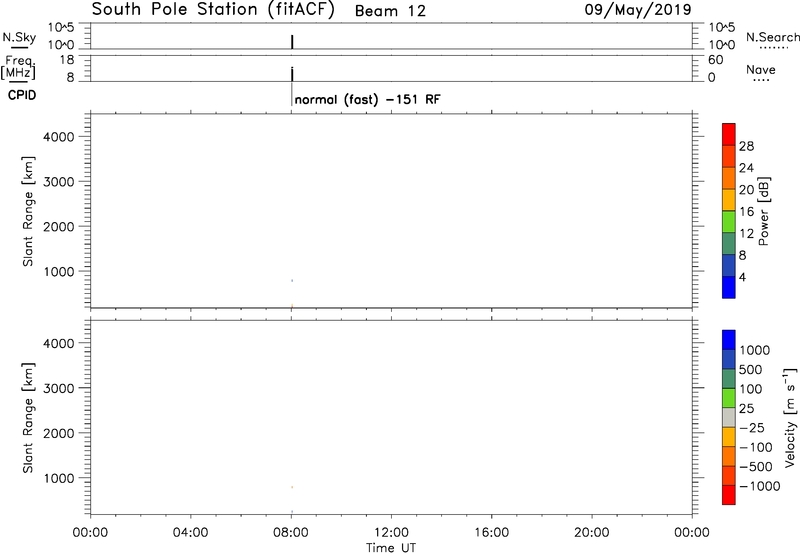Click the '4000' tick of the power panel
The height and width of the screenshot is (554, 800).
59,137
